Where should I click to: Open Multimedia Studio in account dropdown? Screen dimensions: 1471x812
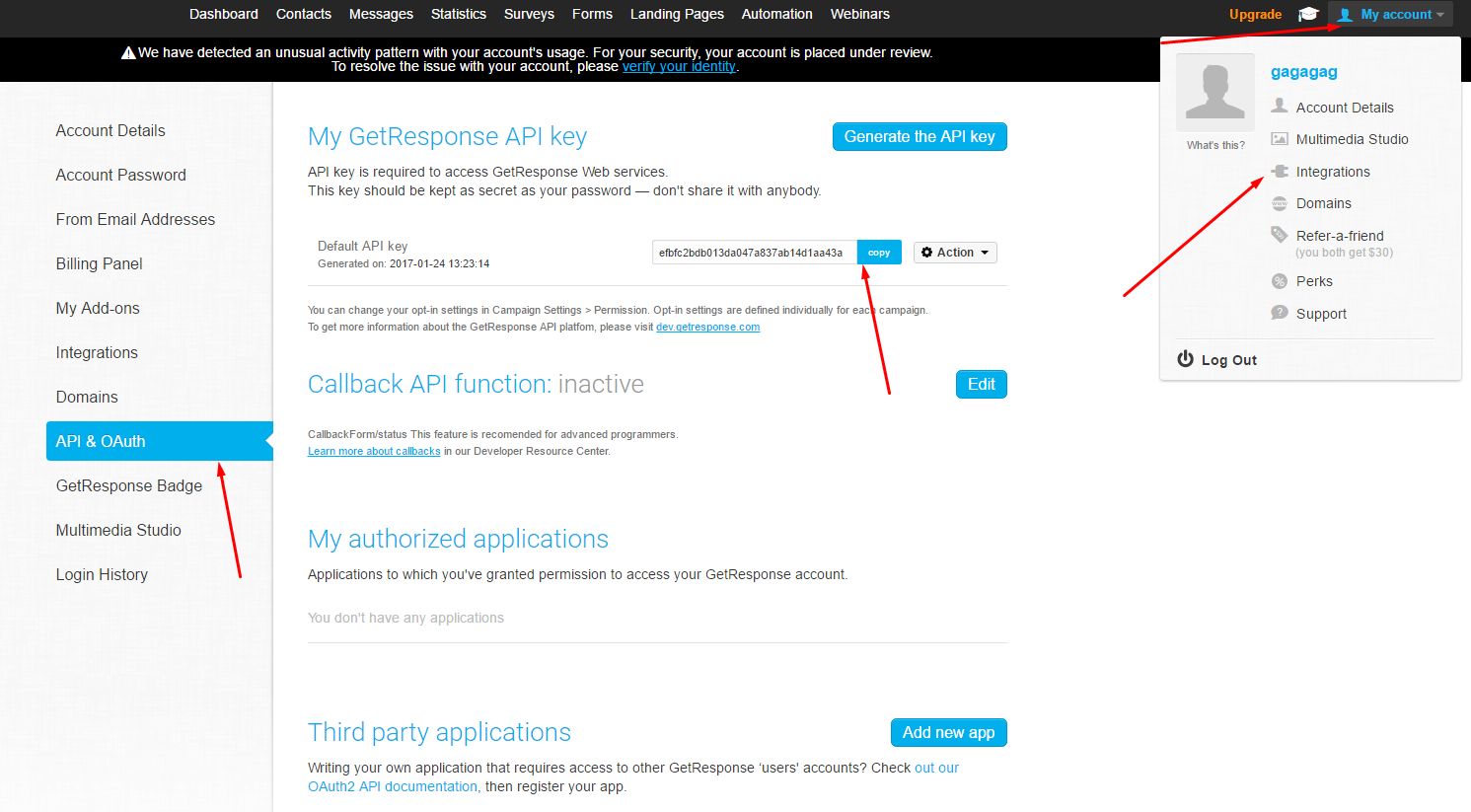(1352, 139)
